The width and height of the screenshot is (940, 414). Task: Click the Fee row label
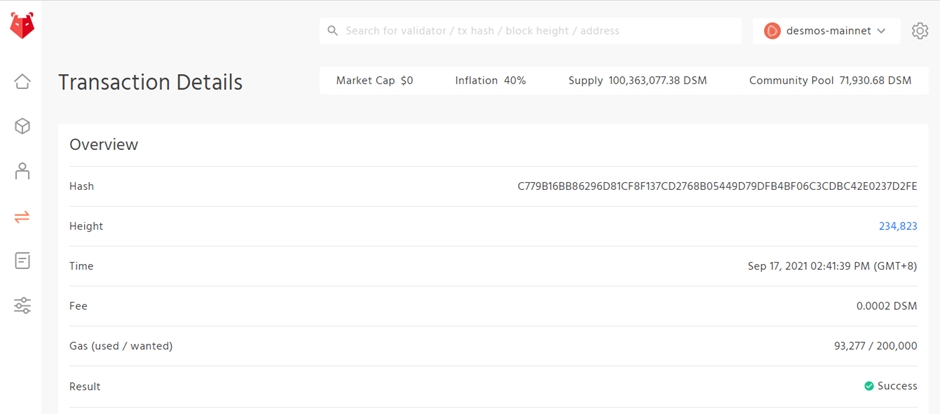[79, 306]
